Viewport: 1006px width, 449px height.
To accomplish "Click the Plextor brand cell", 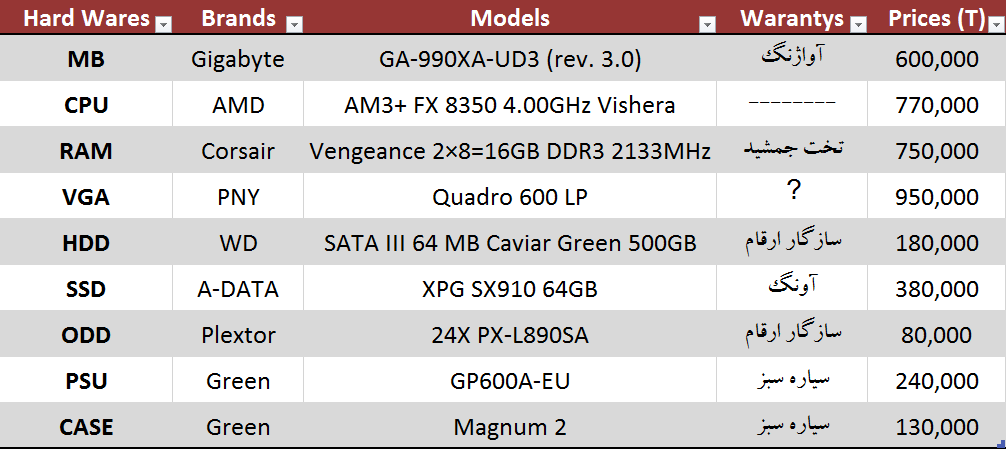I will (x=237, y=335).
